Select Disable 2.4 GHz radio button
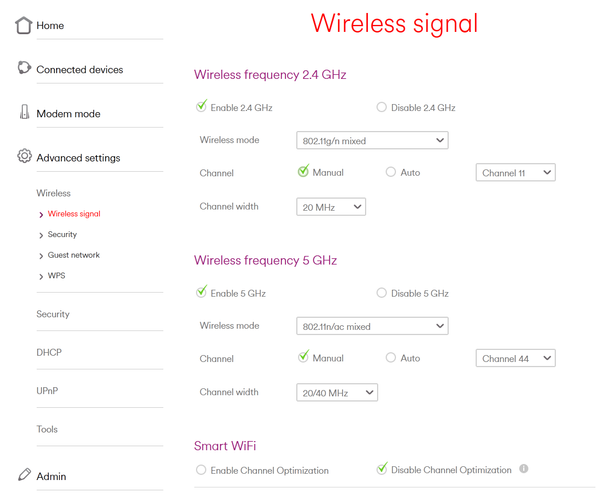This screenshot has width=600, height=493. (382, 107)
